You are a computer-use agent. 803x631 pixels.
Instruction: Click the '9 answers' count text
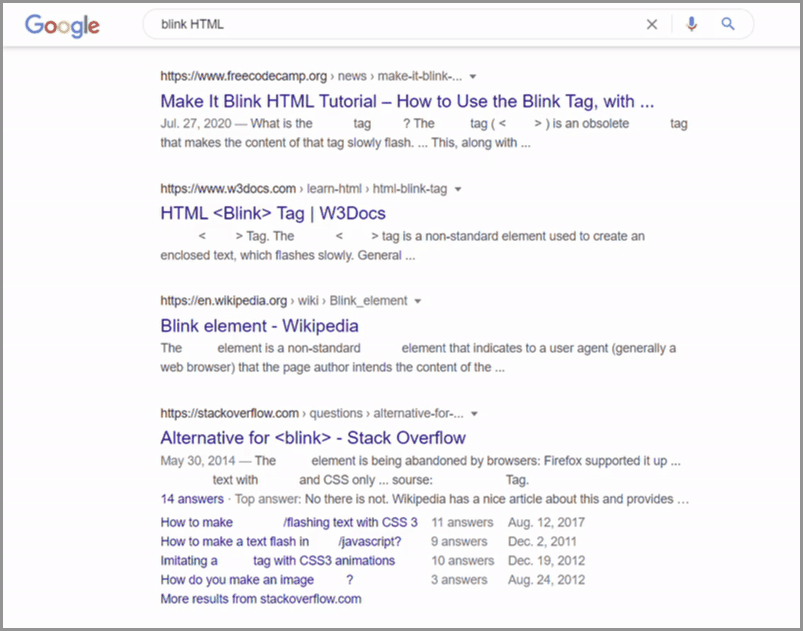(x=459, y=541)
